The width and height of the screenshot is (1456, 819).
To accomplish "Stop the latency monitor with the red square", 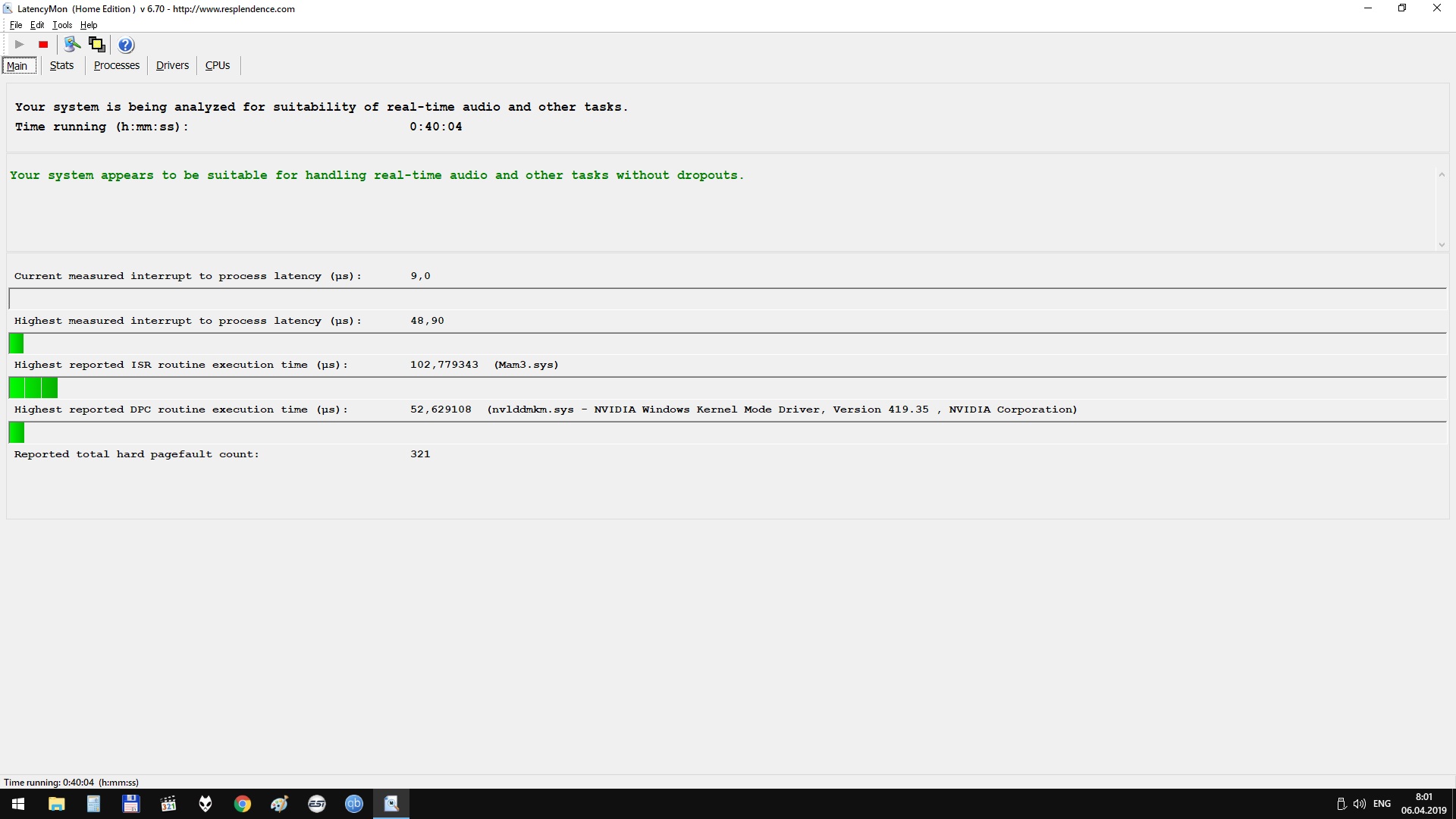I will click(43, 45).
